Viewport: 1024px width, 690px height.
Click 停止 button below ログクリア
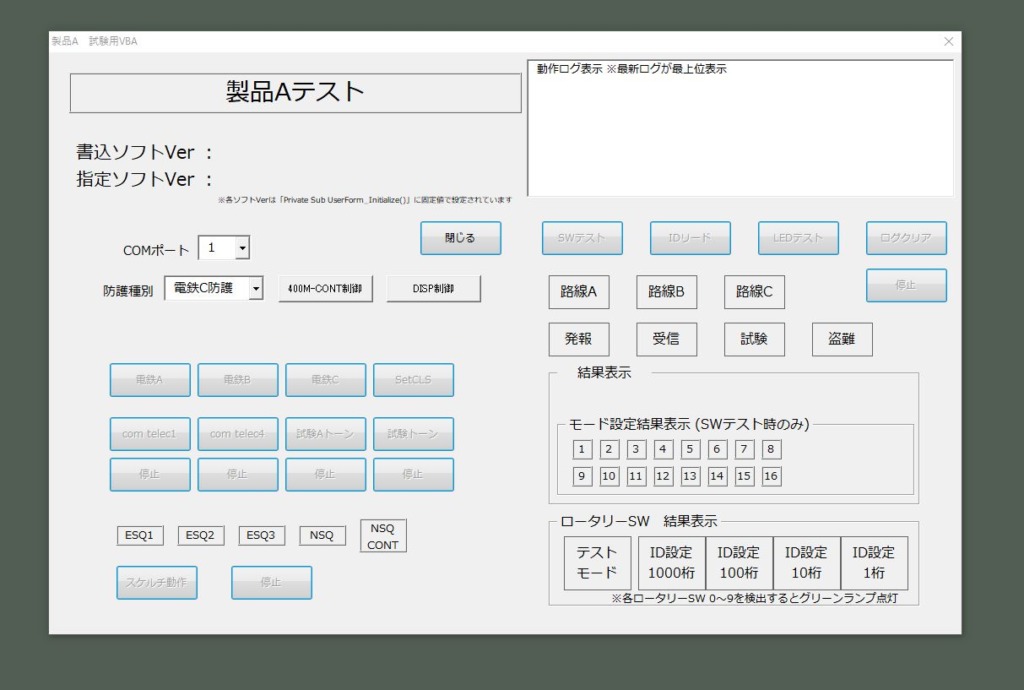(x=906, y=285)
